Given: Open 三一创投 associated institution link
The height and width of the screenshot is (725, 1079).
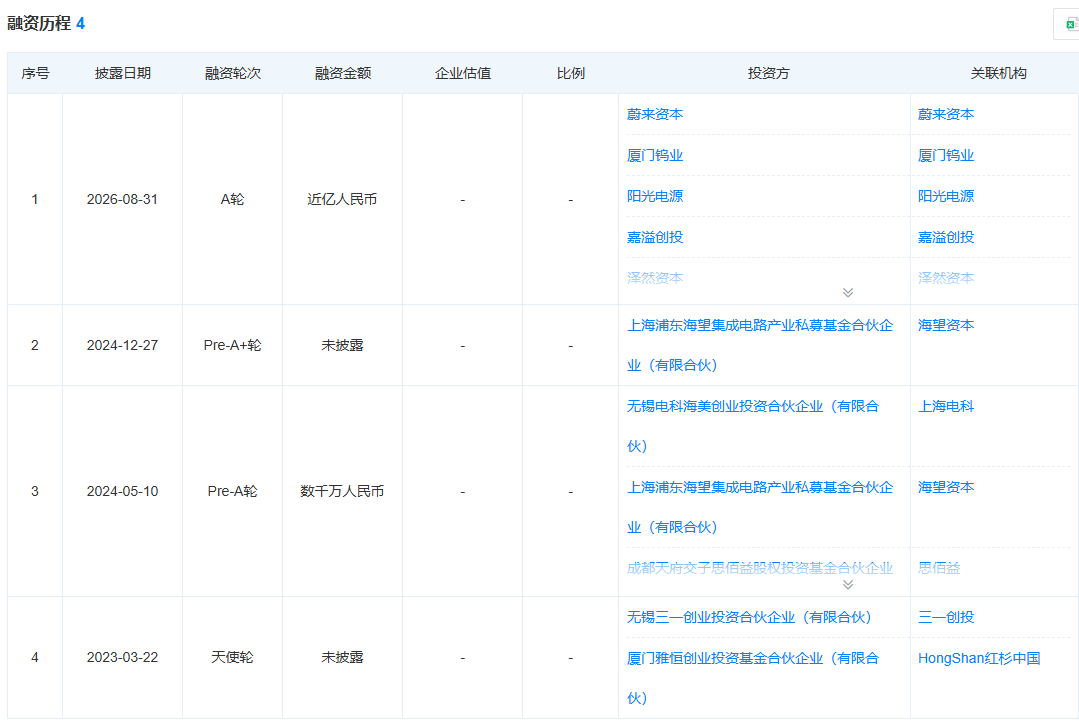Looking at the screenshot, I should tap(946, 618).
